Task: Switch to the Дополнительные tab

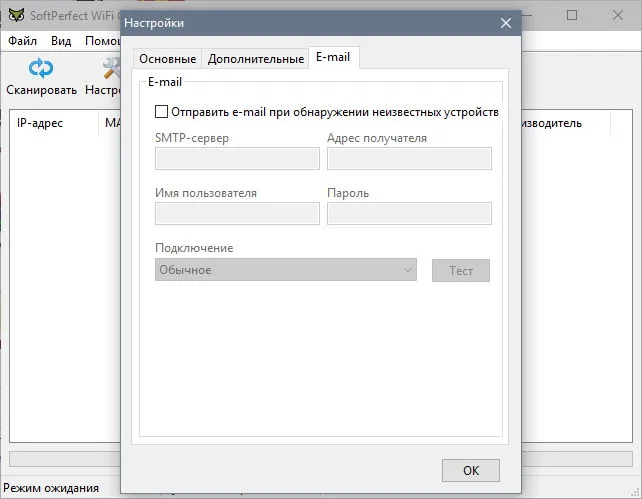Action: coord(255,59)
